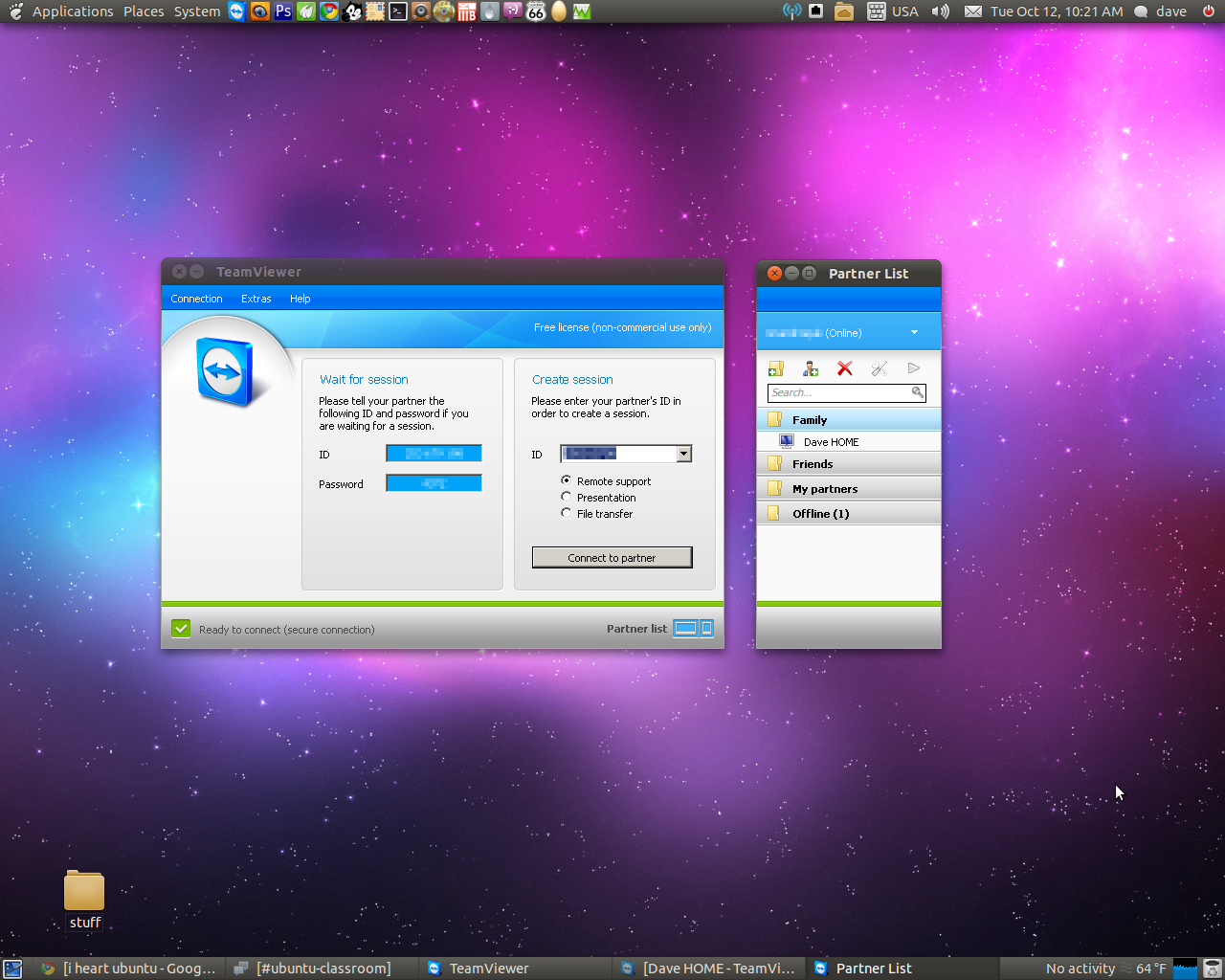Open the Help menu in TeamViewer
This screenshot has width=1225, height=980.
pyautogui.click(x=300, y=299)
